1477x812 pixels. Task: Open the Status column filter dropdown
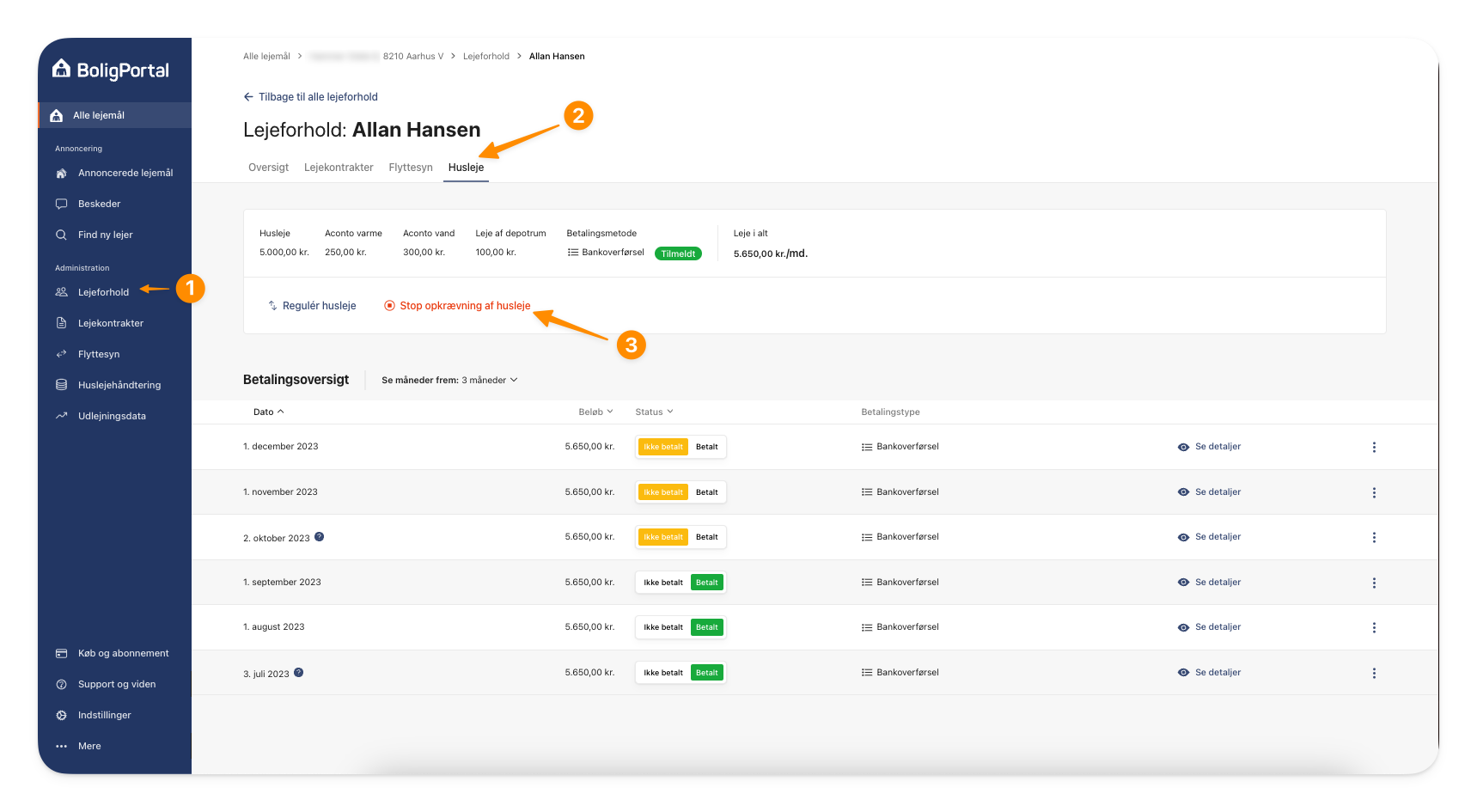point(654,412)
